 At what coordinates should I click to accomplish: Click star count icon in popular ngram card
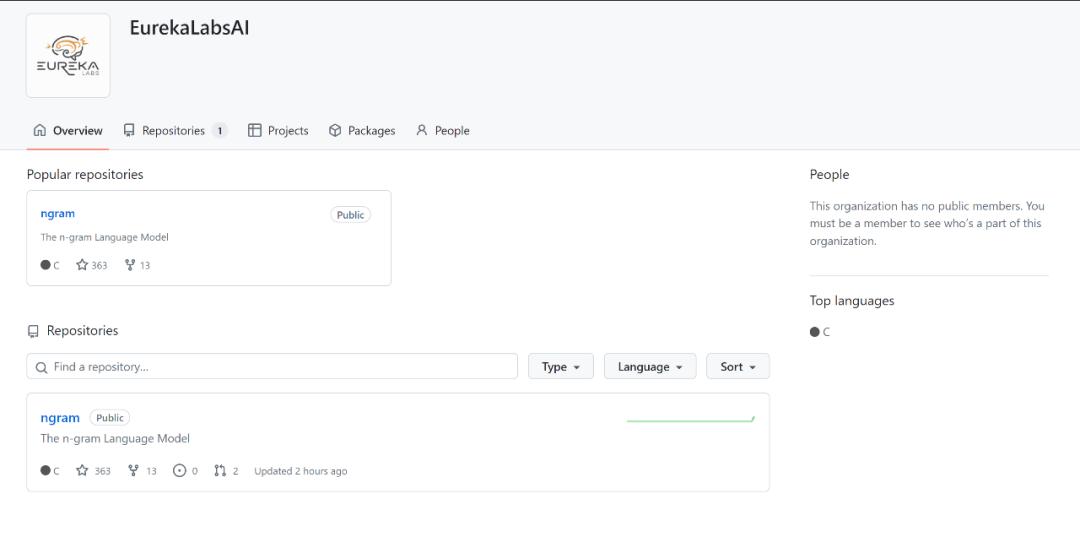(x=83, y=265)
